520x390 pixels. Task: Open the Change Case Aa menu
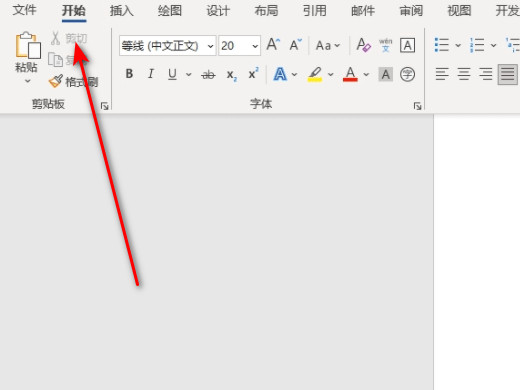(x=328, y=45)
